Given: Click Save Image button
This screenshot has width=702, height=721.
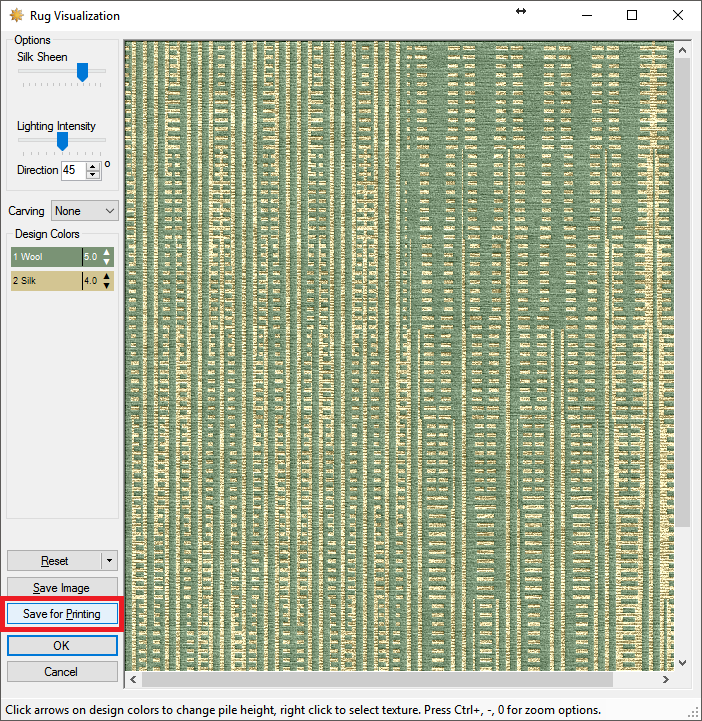Looking at the screenshot, I should pyautogui.click(x=62, y=588).
